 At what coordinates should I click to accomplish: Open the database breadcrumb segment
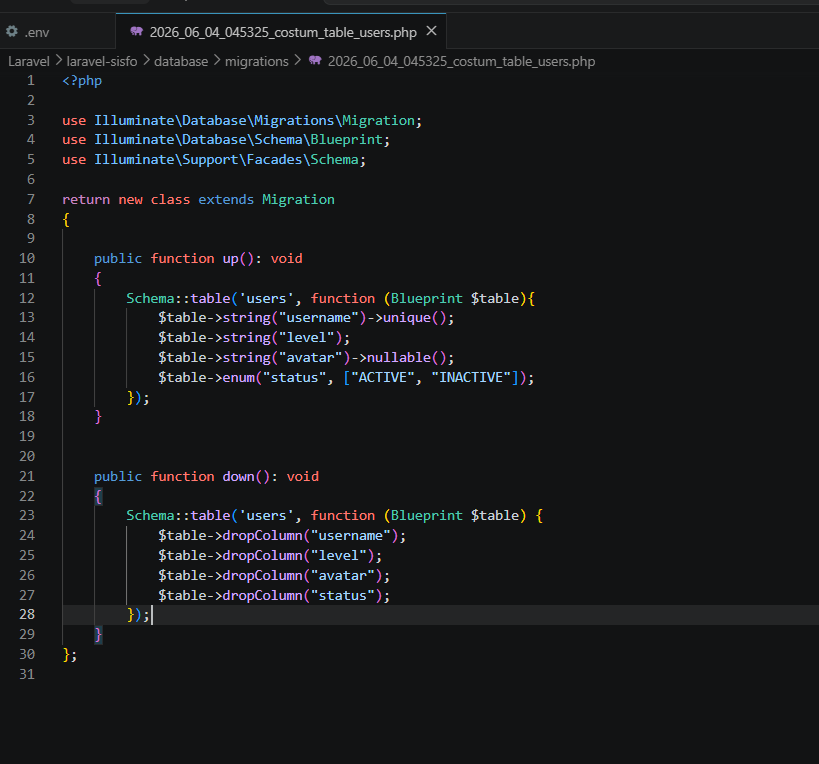coord(181,61)
